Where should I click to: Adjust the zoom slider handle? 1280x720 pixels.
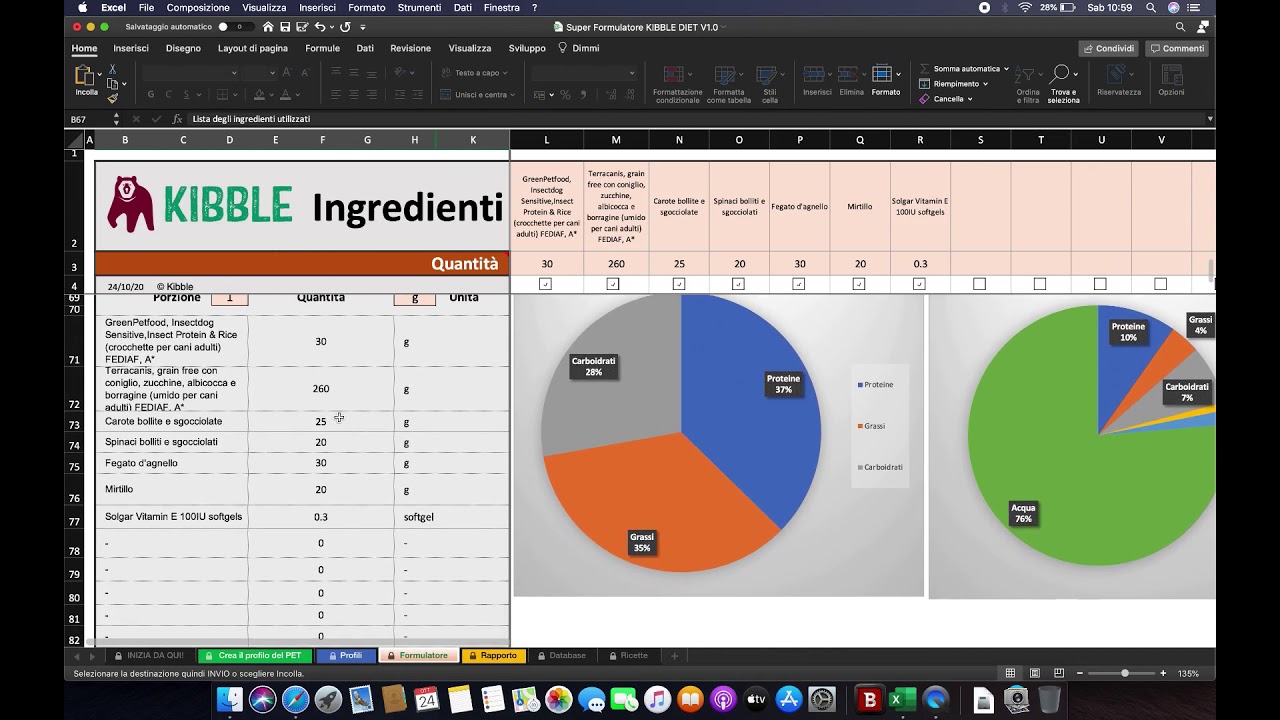click(1125, 673)
